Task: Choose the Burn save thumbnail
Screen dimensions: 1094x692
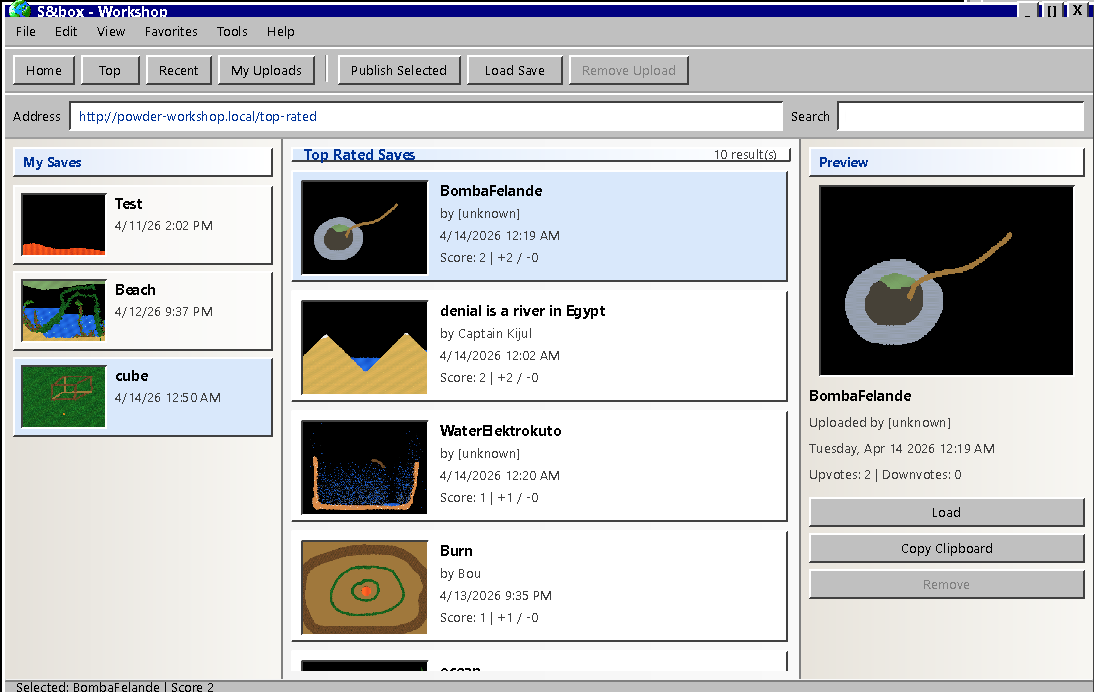Action: [x=364, y=587]
